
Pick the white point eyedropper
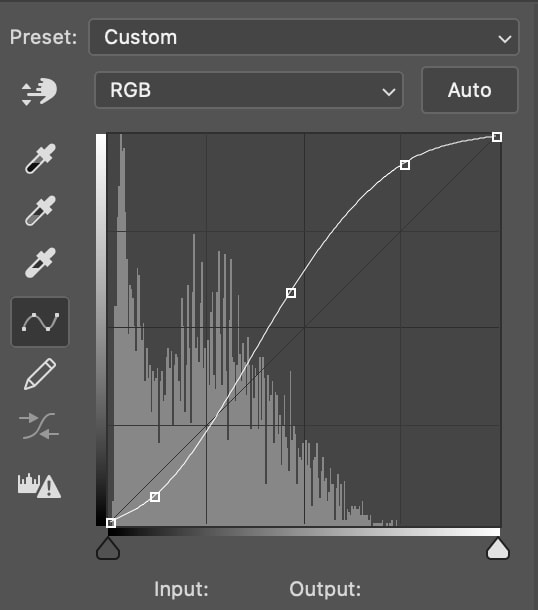(x=40, y=263)
